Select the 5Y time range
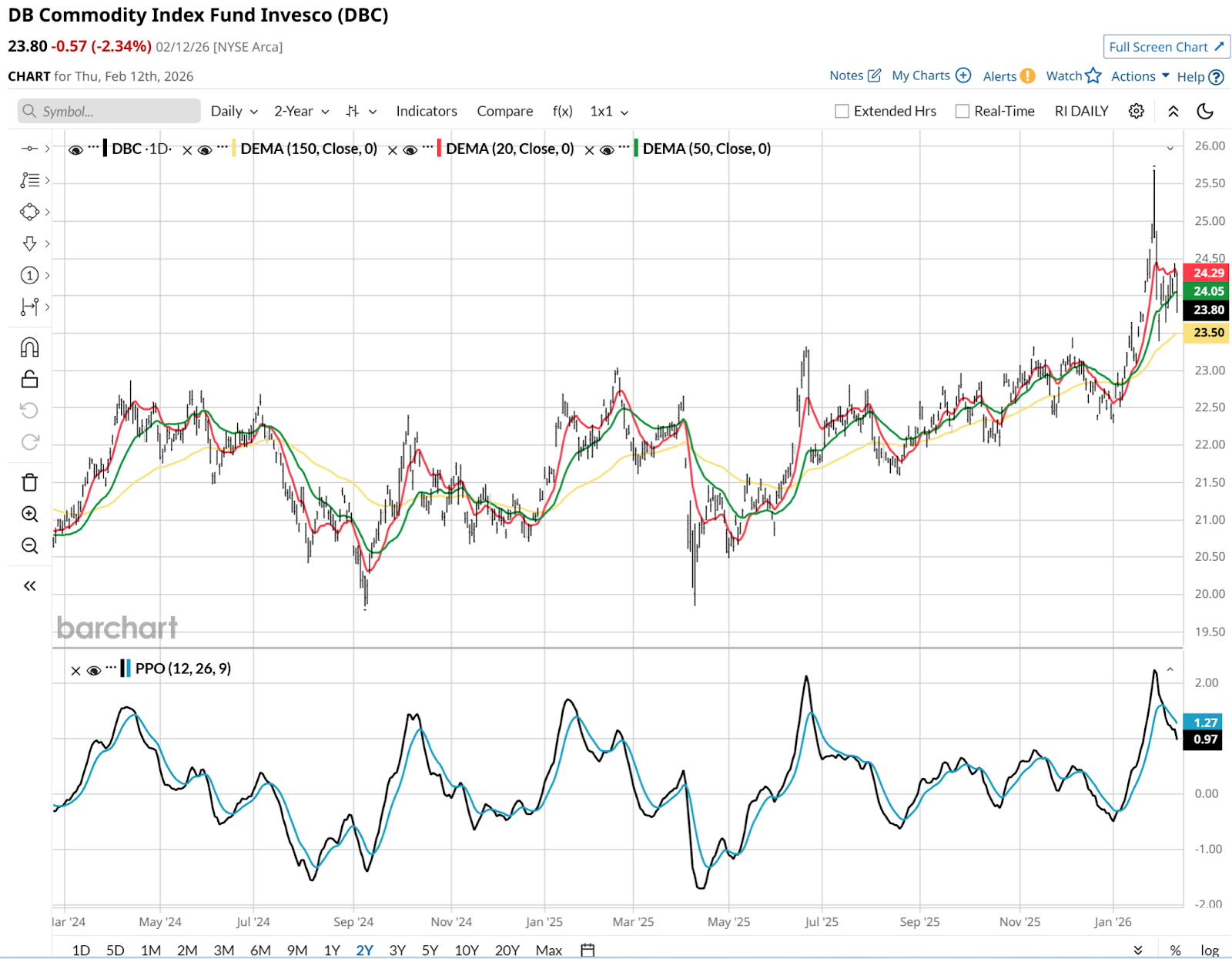Viewport: 1232px width, 959px height. [430, 950]
